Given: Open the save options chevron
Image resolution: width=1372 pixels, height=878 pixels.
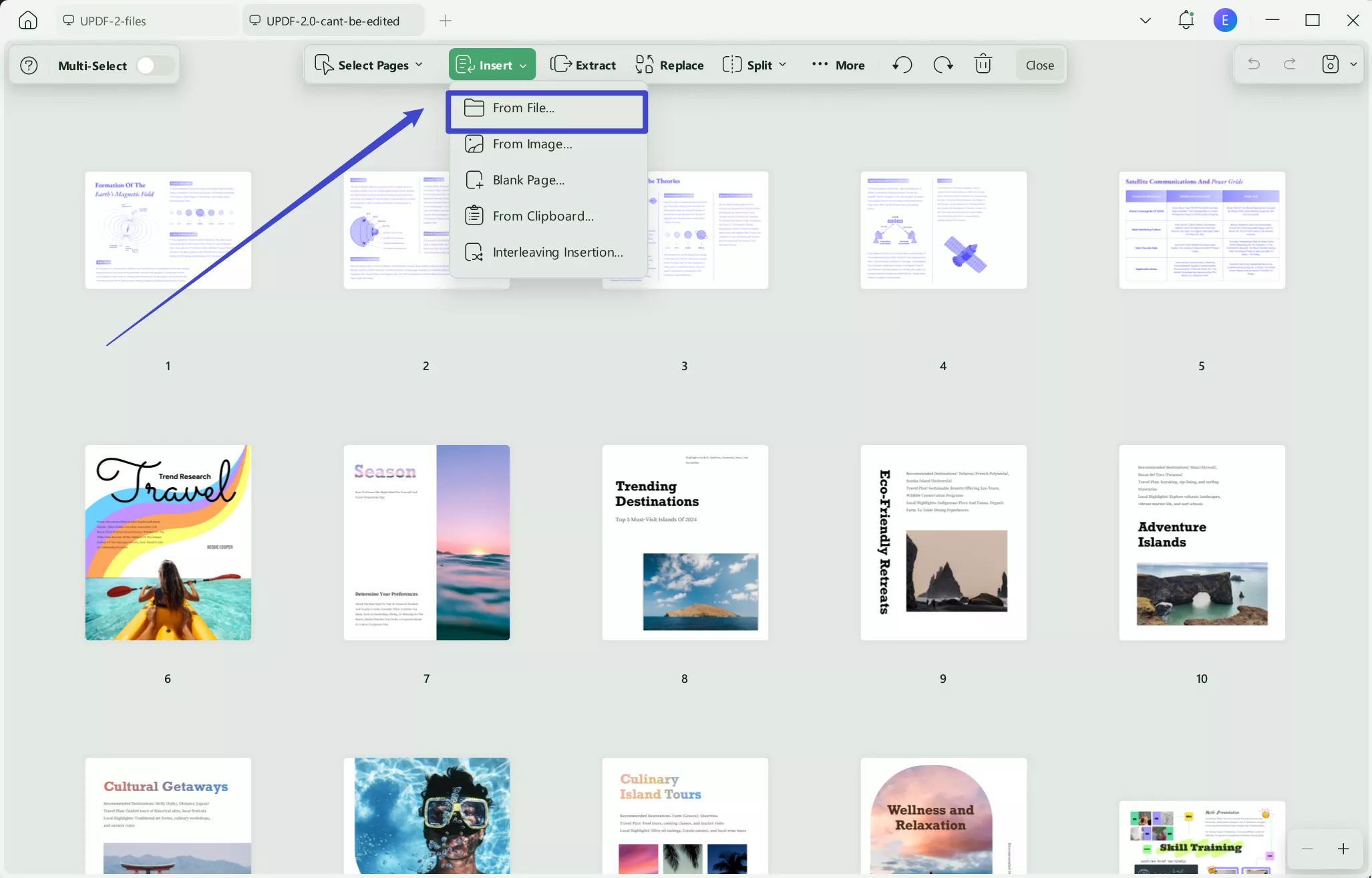Looking at the screenshot, I should (x=1355, y=64).
